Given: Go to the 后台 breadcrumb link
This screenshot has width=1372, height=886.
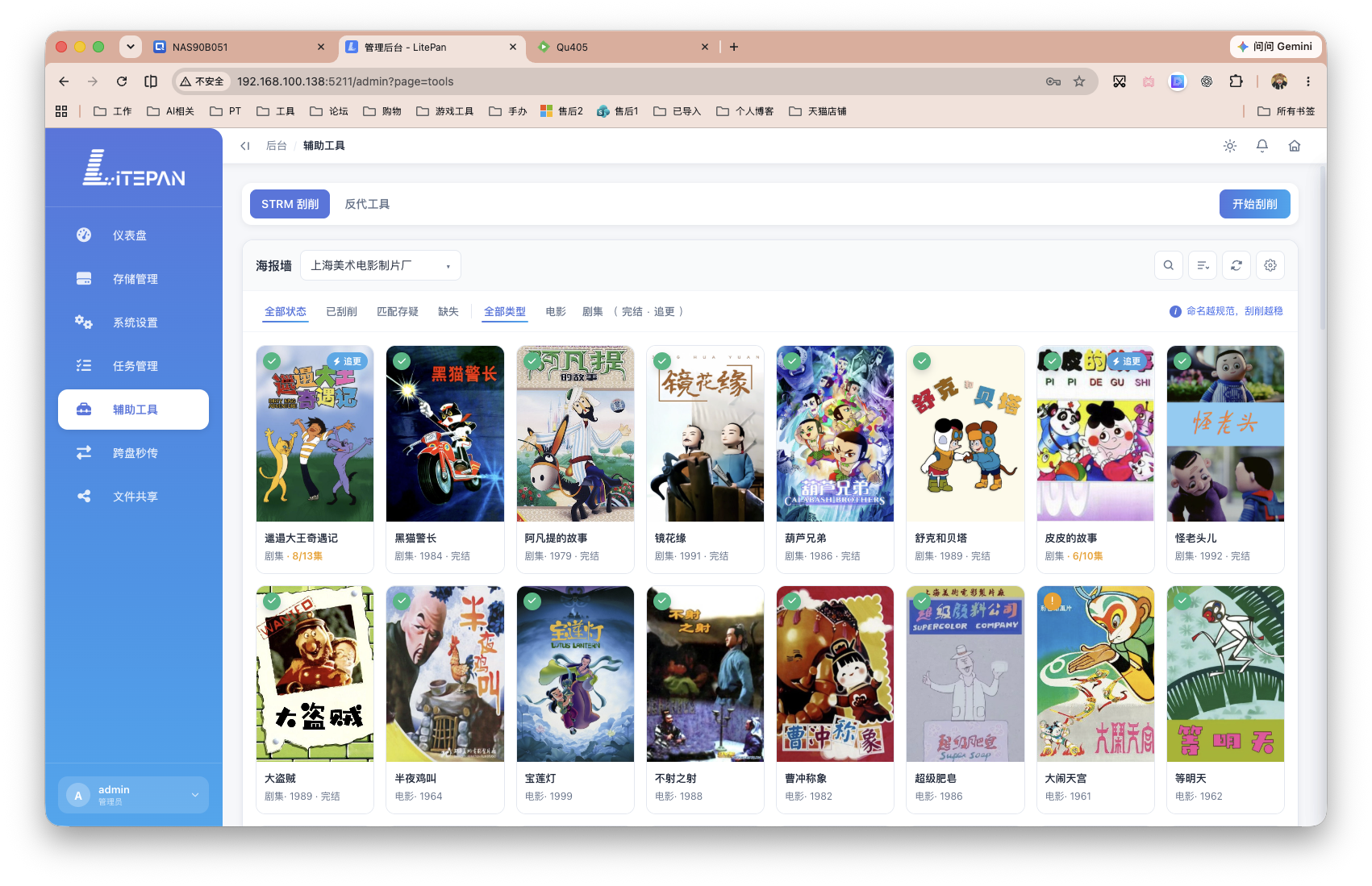Looking at the screenshot, I should pos(277,146).
